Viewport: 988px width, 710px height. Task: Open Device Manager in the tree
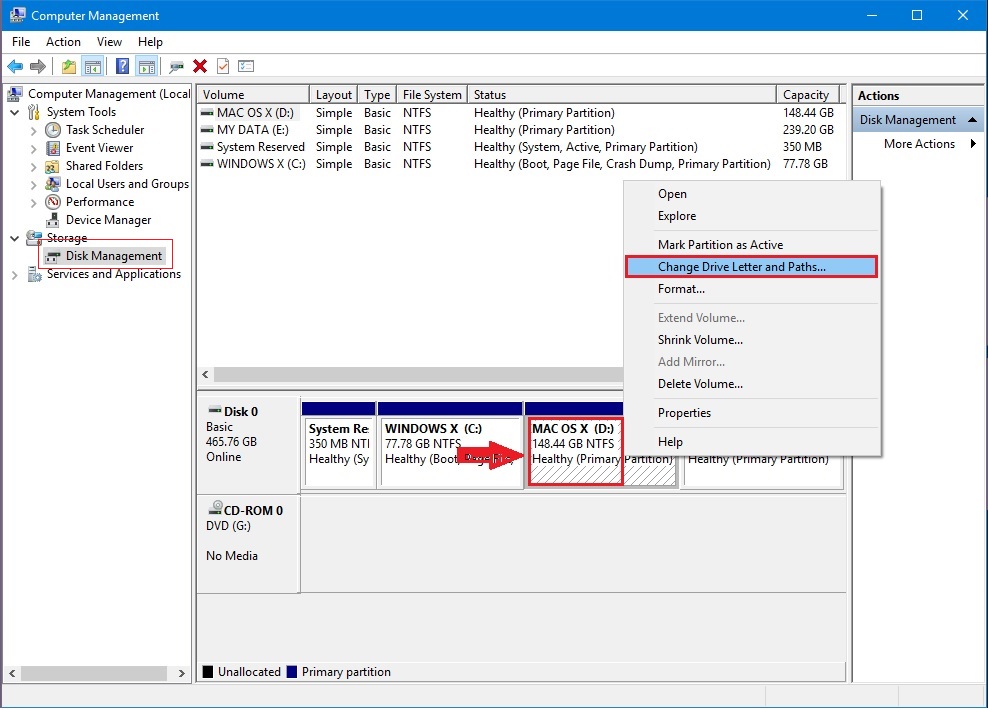108,220
